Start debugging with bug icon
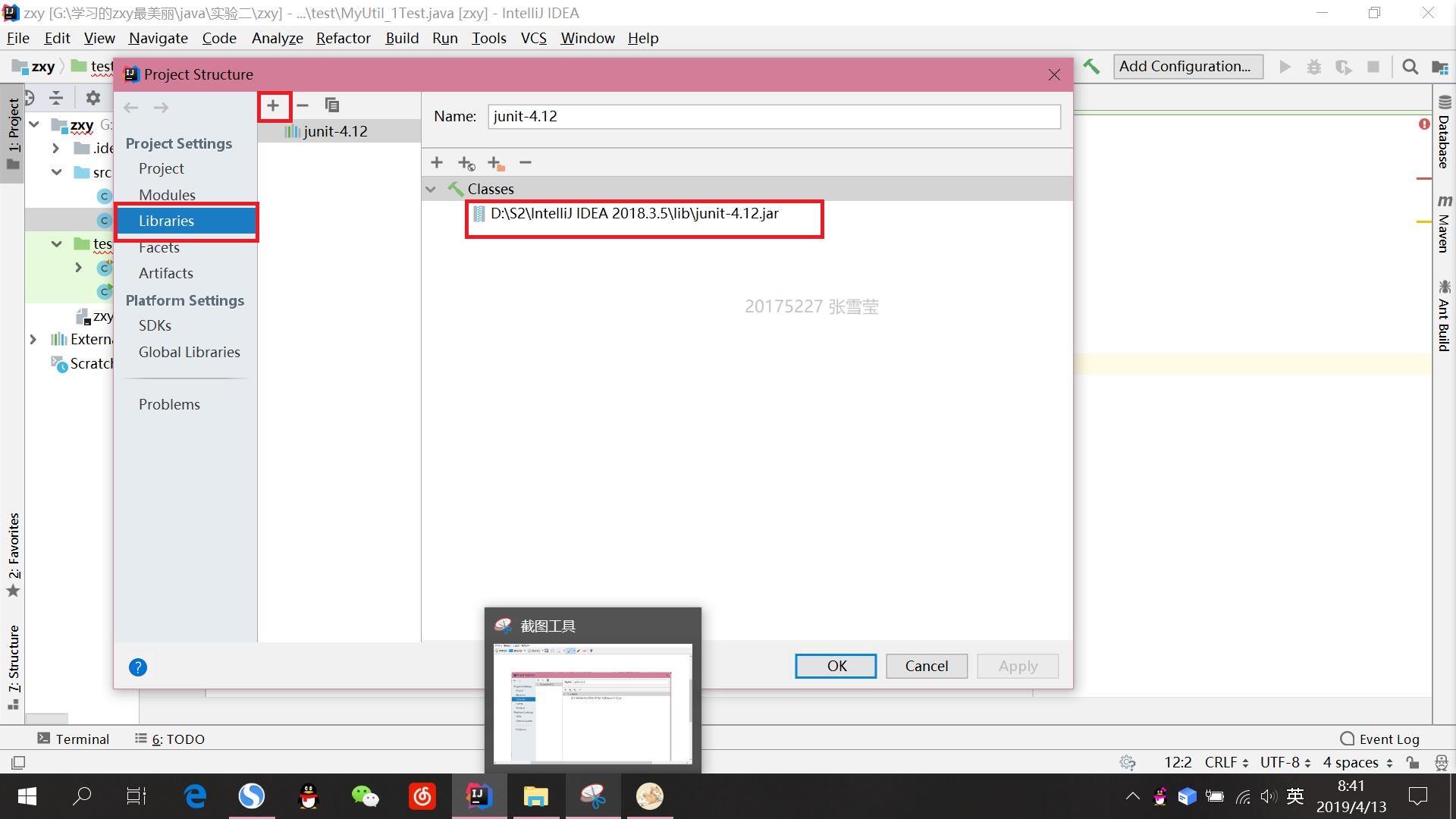1456x819 pixels. pyautogui.click(x=1314, y=67)
